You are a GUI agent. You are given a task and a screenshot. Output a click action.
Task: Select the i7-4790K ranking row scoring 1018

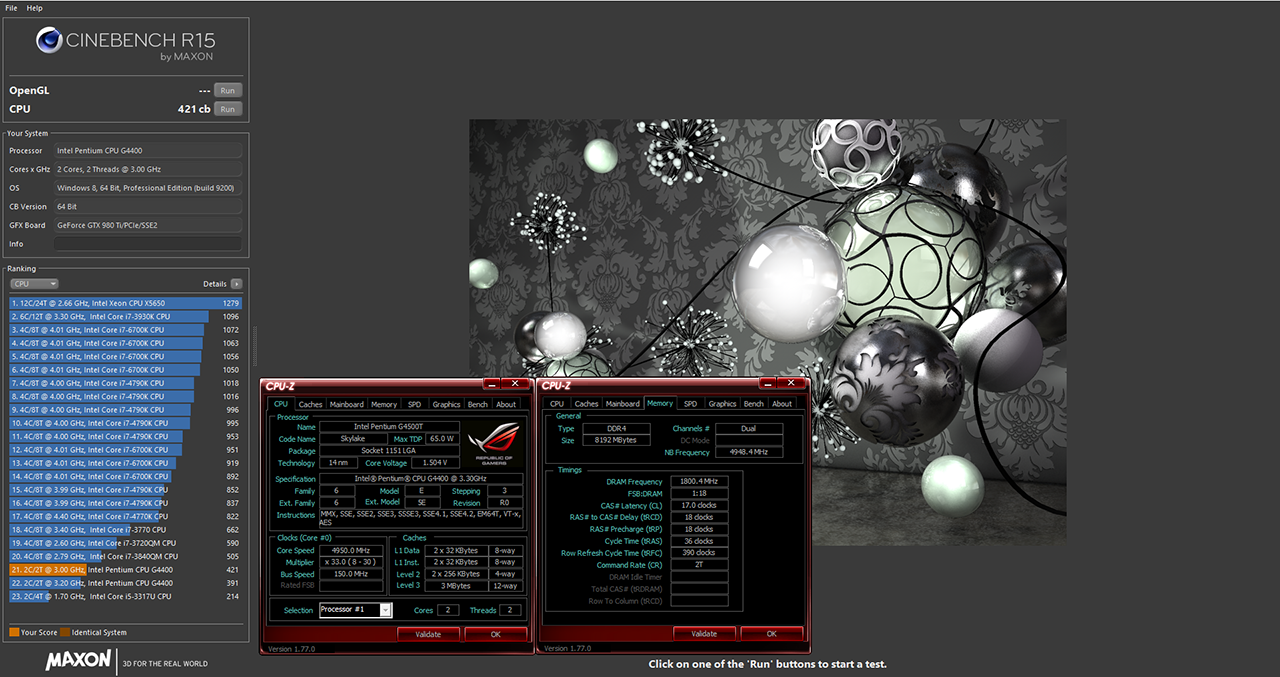coord(126,383)
